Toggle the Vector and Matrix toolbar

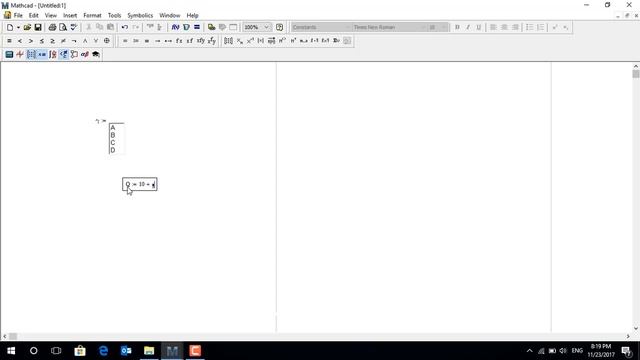pos(31,54)
